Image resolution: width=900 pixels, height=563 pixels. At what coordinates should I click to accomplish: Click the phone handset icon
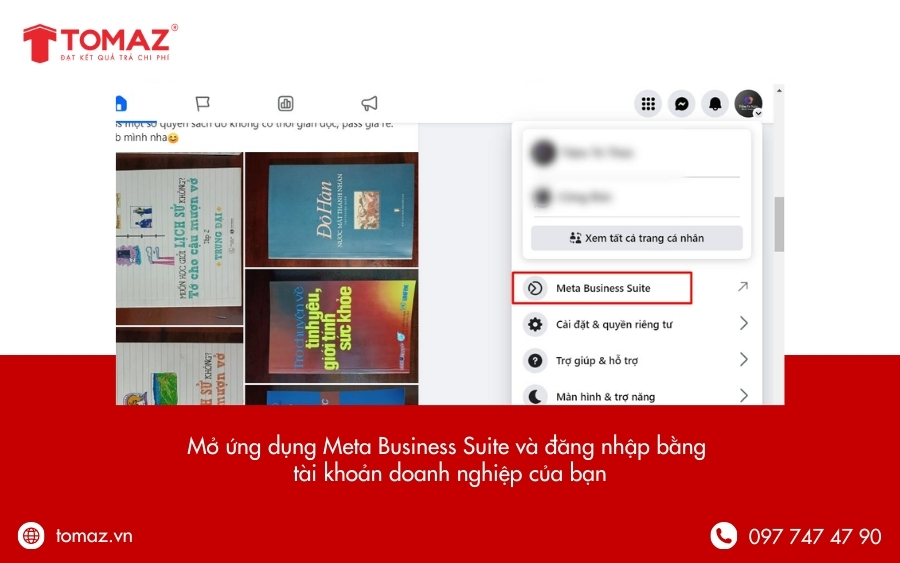click(x=724, y=536)
